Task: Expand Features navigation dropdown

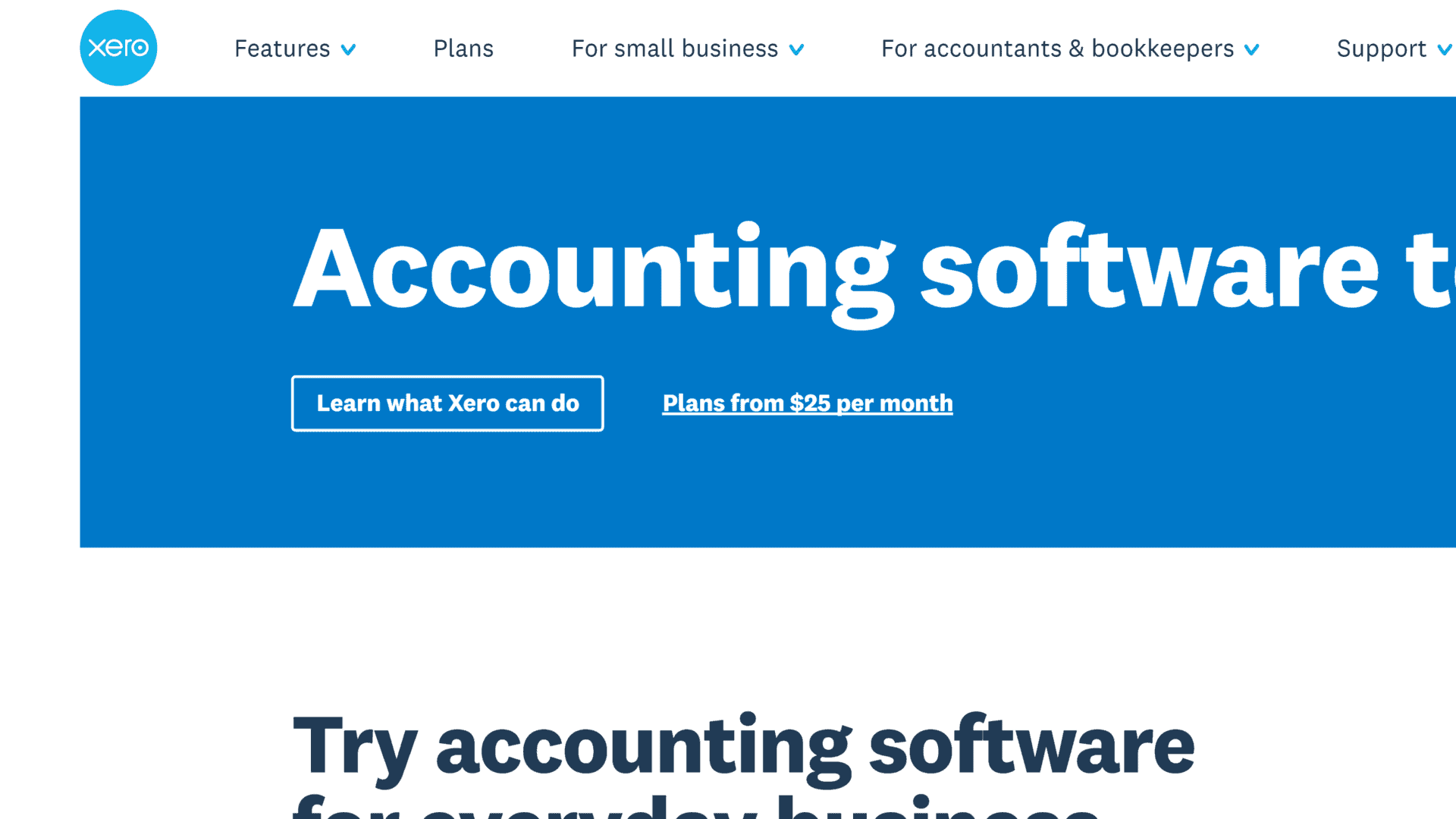Action: (x=294, y=47)
